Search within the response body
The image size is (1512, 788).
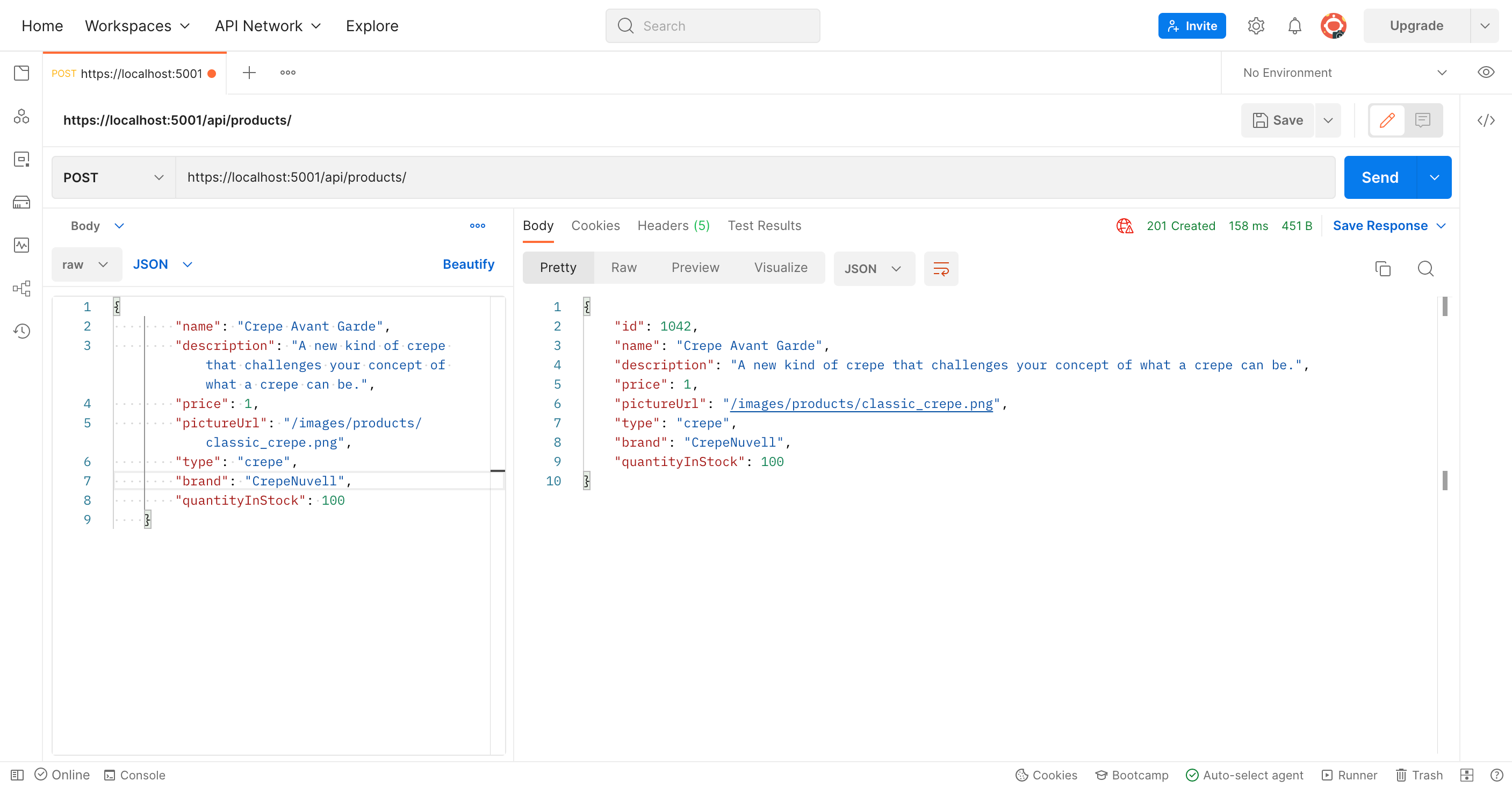pyautogui.click(x=1425, y=268)
